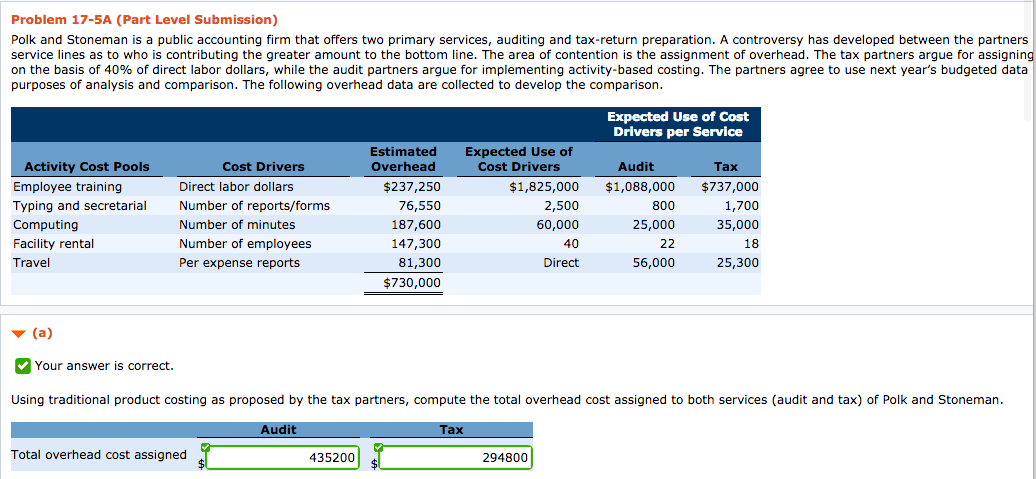Click the 25,000 Audit minutes value
Viewport: 1036px width, 479px height.
(x=654, y=225)
